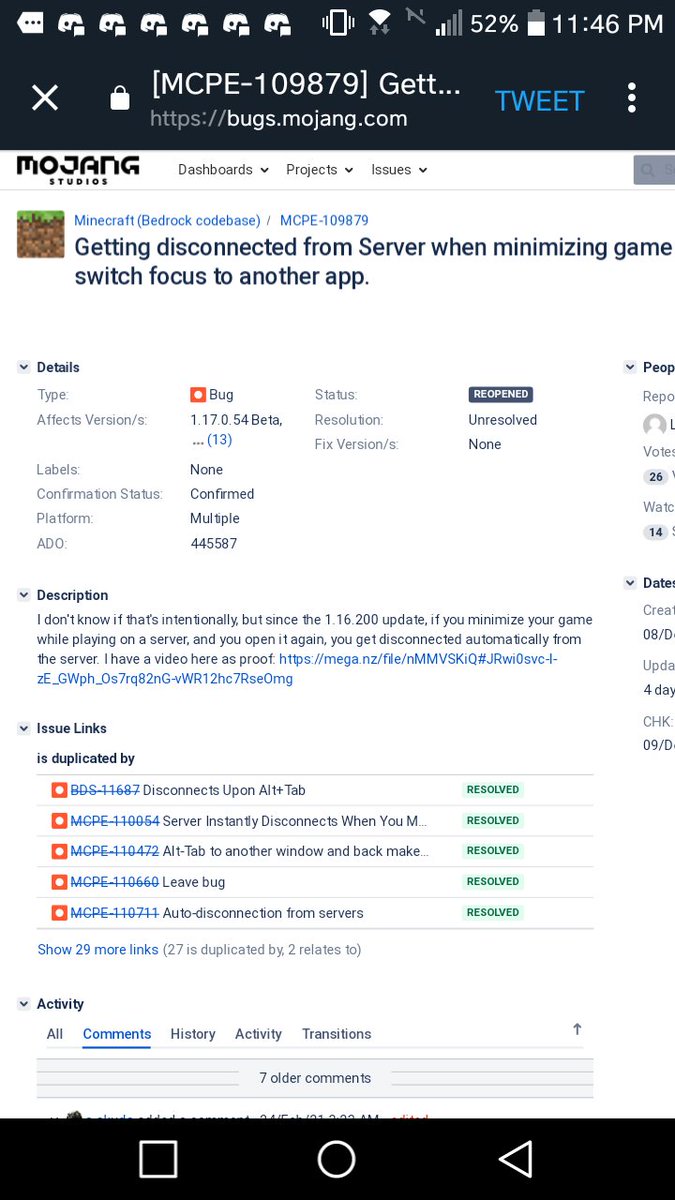Image resolution: width=675 pixels, height=1200 pixels.
Task: Open the MCPE-110711 linked issue
Action: tap(115, 913)
